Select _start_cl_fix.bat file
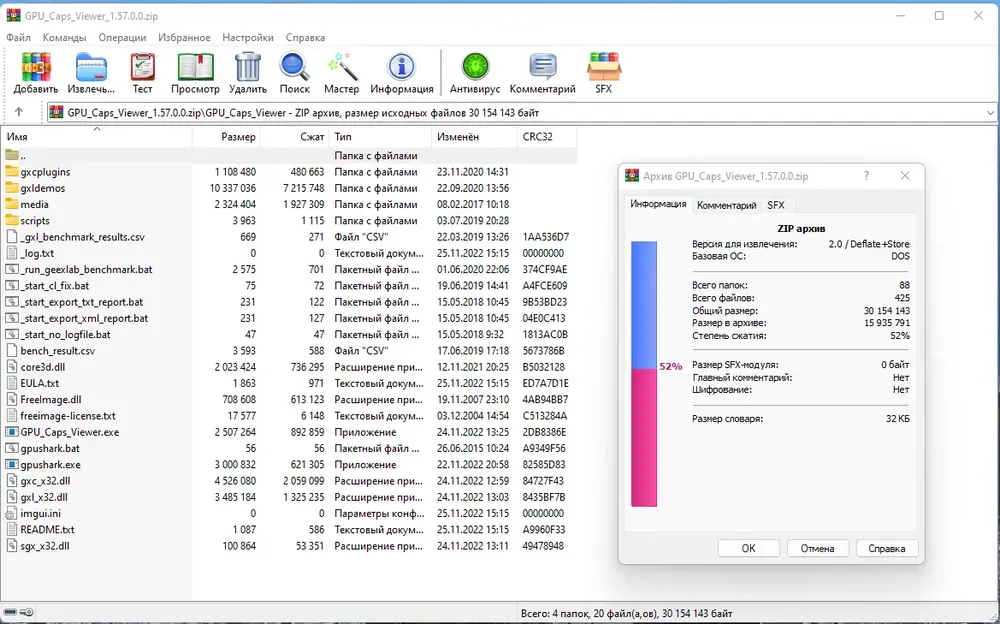This screenshot has height=624, width=1000. point(55,286)
